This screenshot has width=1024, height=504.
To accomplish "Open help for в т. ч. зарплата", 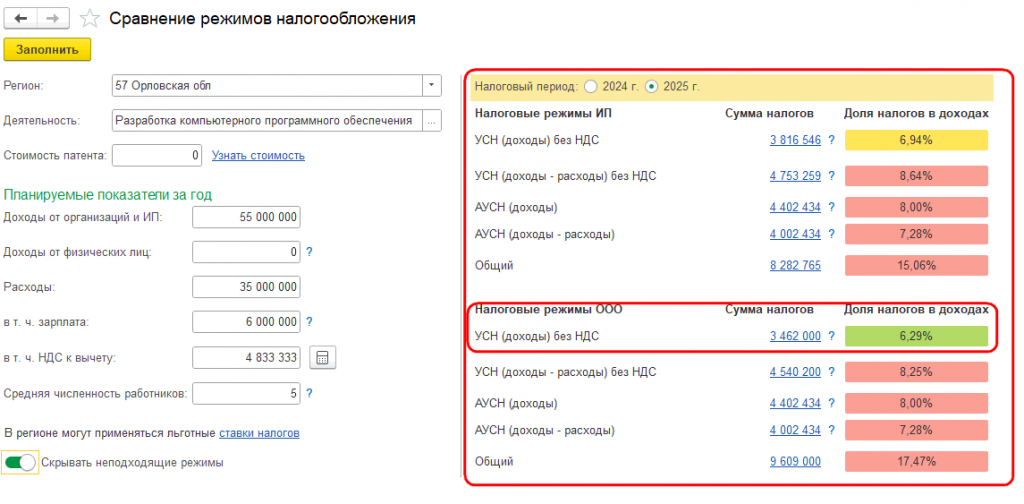I will click(x=309, y=321).
